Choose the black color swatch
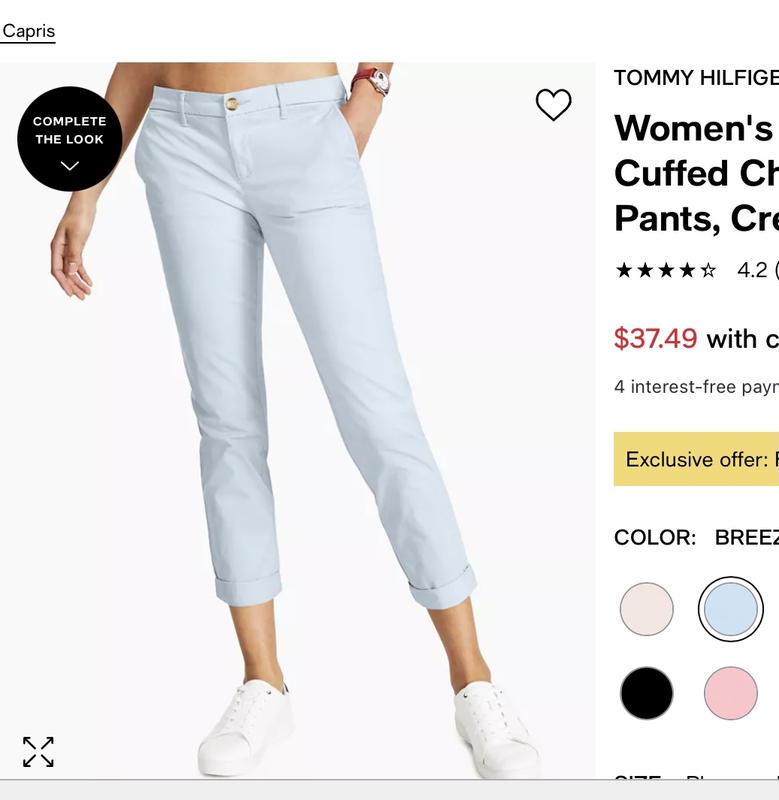779x800 pixels. click(x=646, y=693)
